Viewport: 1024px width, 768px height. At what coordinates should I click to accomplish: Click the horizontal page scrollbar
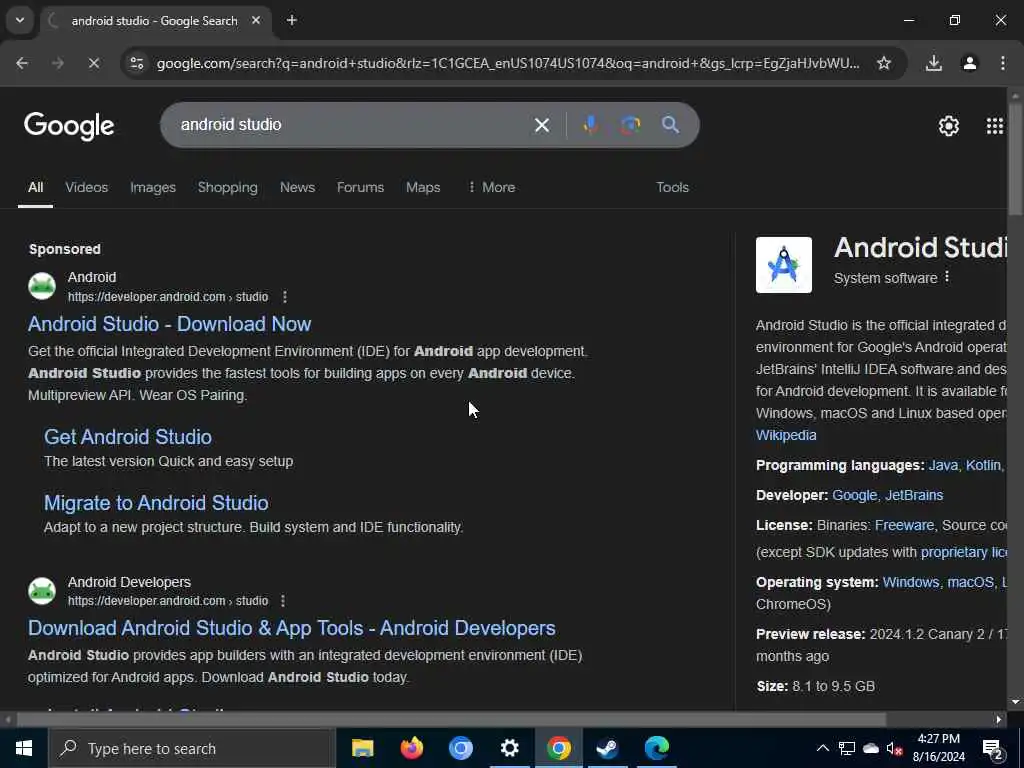tap(451, 720)
